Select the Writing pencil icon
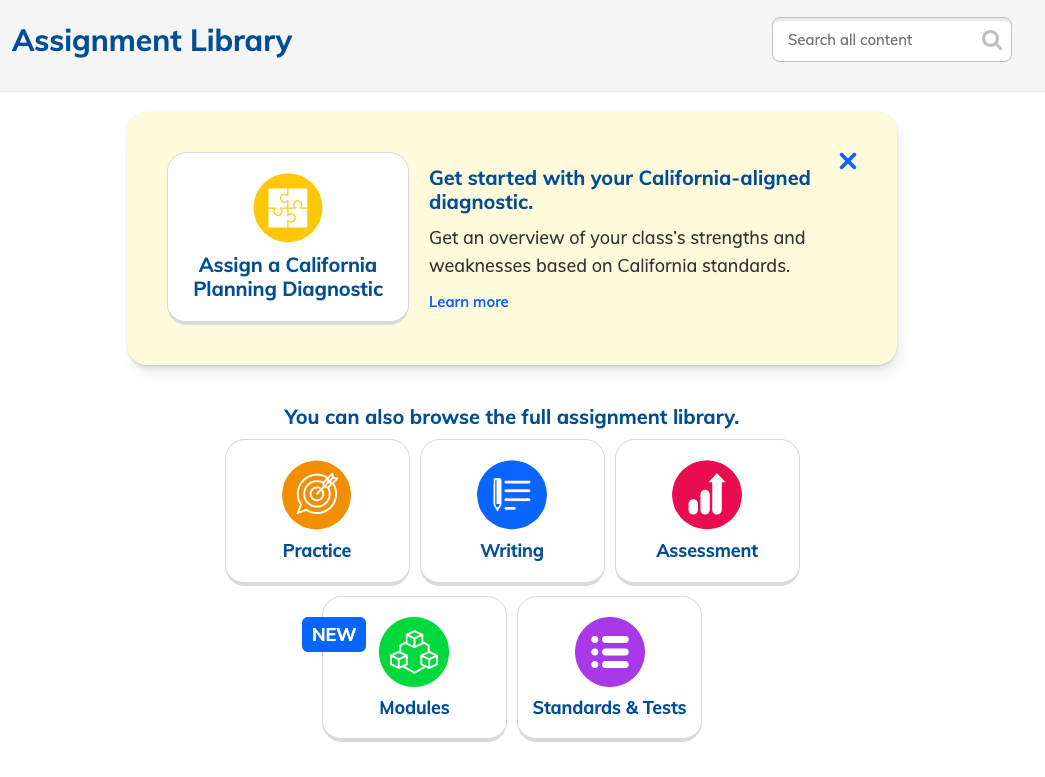The image size is (1045, 777). (x=512, y=494)
